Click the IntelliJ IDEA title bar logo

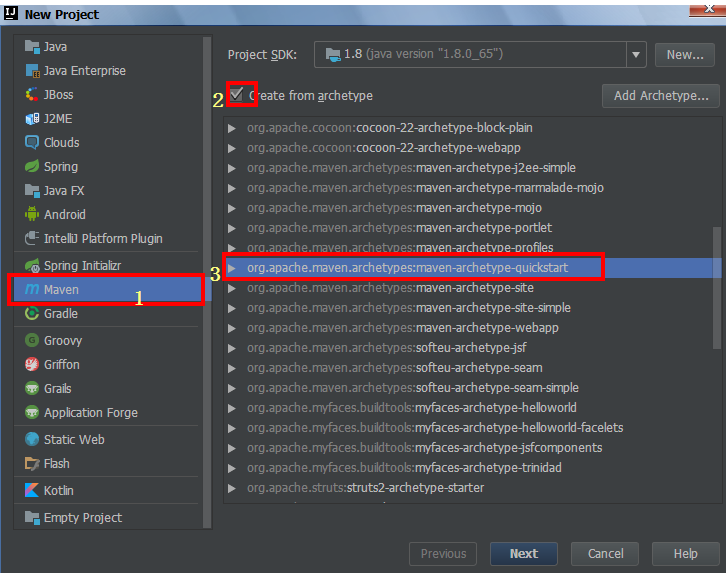point(11,13)
